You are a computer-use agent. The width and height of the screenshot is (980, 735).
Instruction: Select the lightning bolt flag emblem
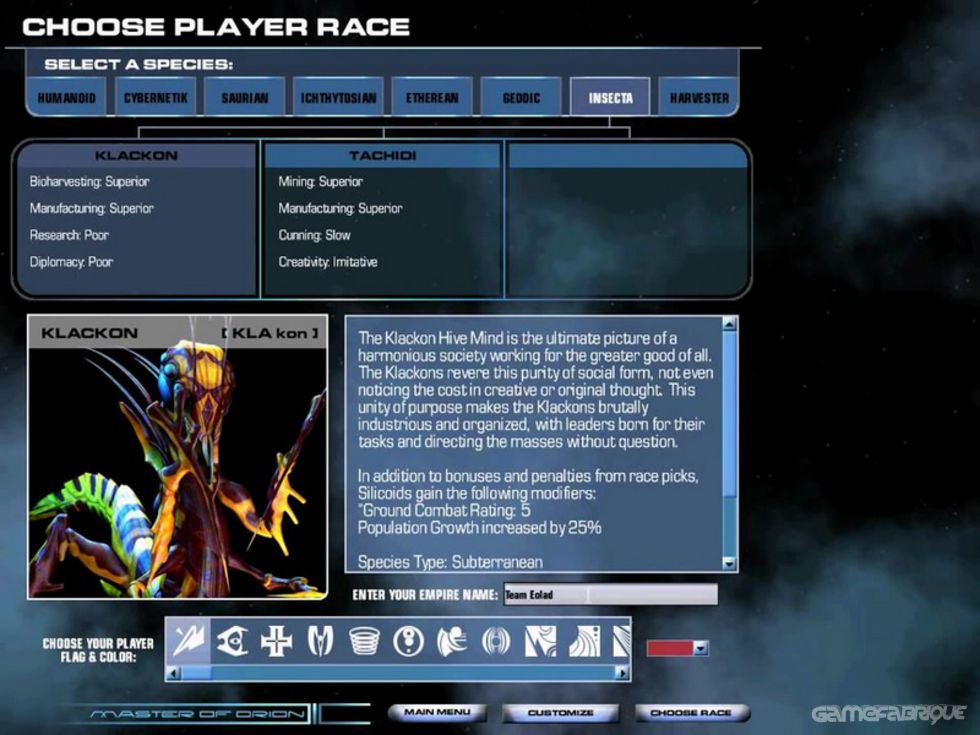188,641
